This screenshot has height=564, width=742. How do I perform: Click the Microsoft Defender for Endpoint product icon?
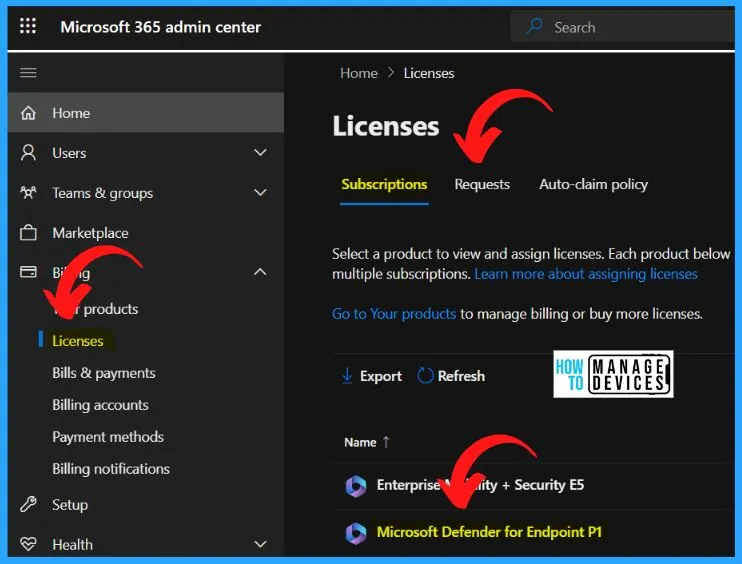[356, 533]
